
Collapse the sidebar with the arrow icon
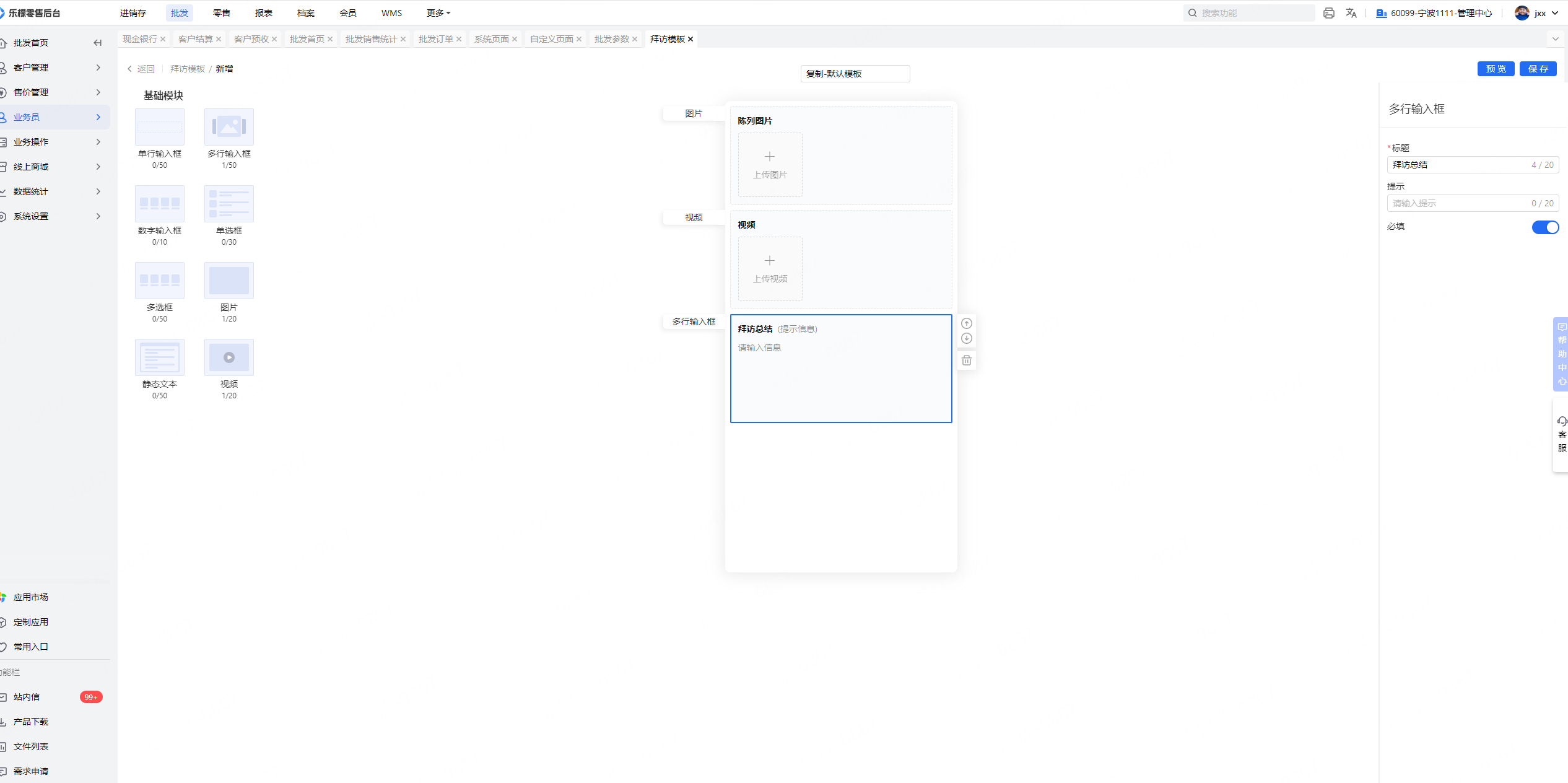(97, 43)
